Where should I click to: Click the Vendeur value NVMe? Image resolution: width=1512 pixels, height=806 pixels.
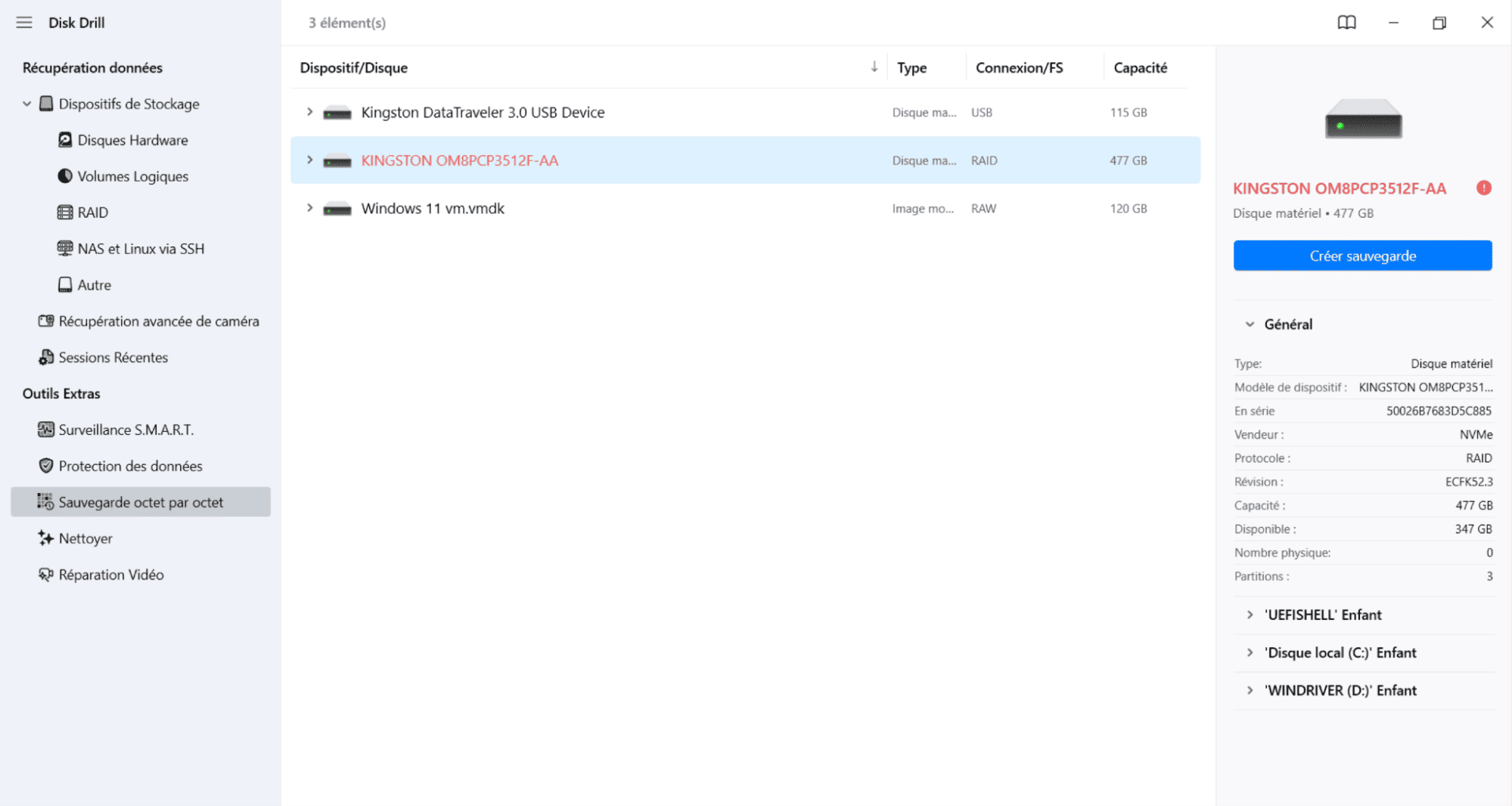pos(1476,434)
